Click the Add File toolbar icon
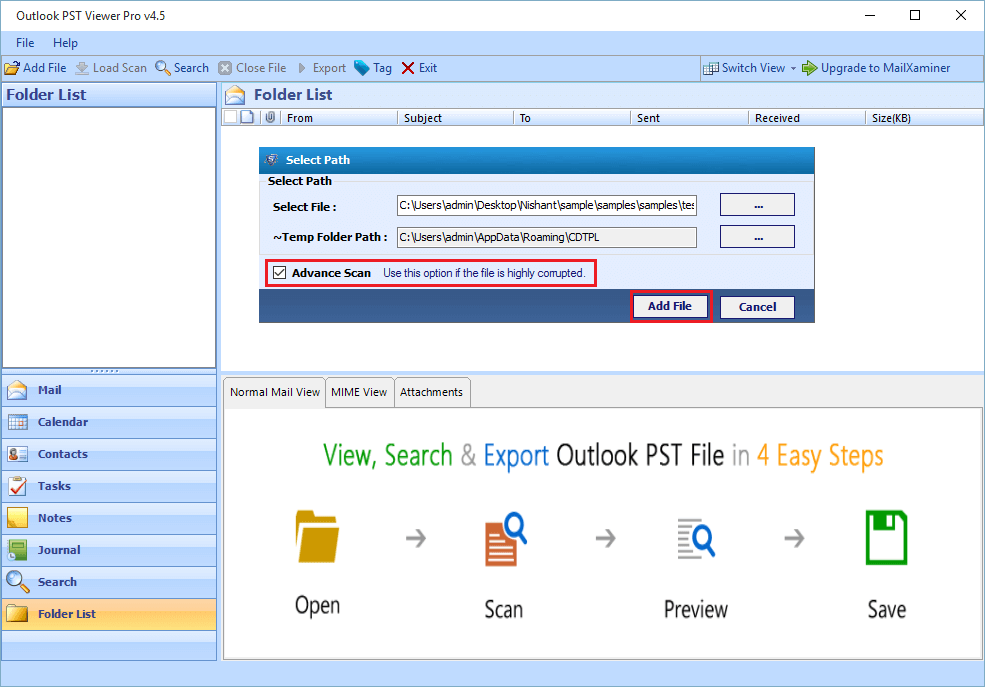 tap(12, 68)
